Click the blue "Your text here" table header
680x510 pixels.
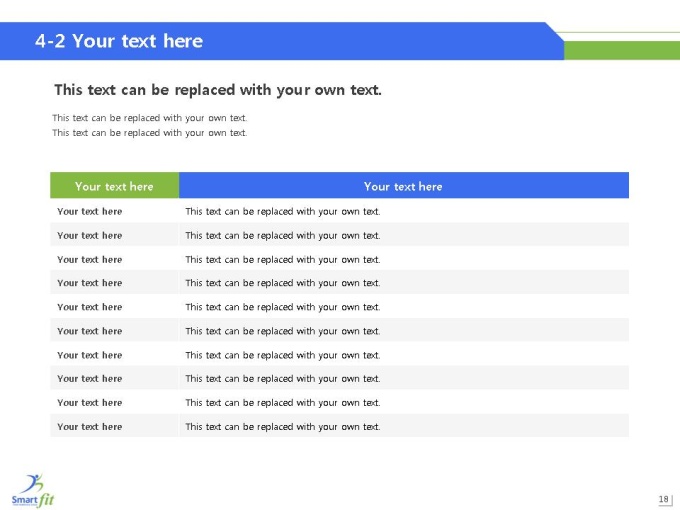(x=404, y=186)
